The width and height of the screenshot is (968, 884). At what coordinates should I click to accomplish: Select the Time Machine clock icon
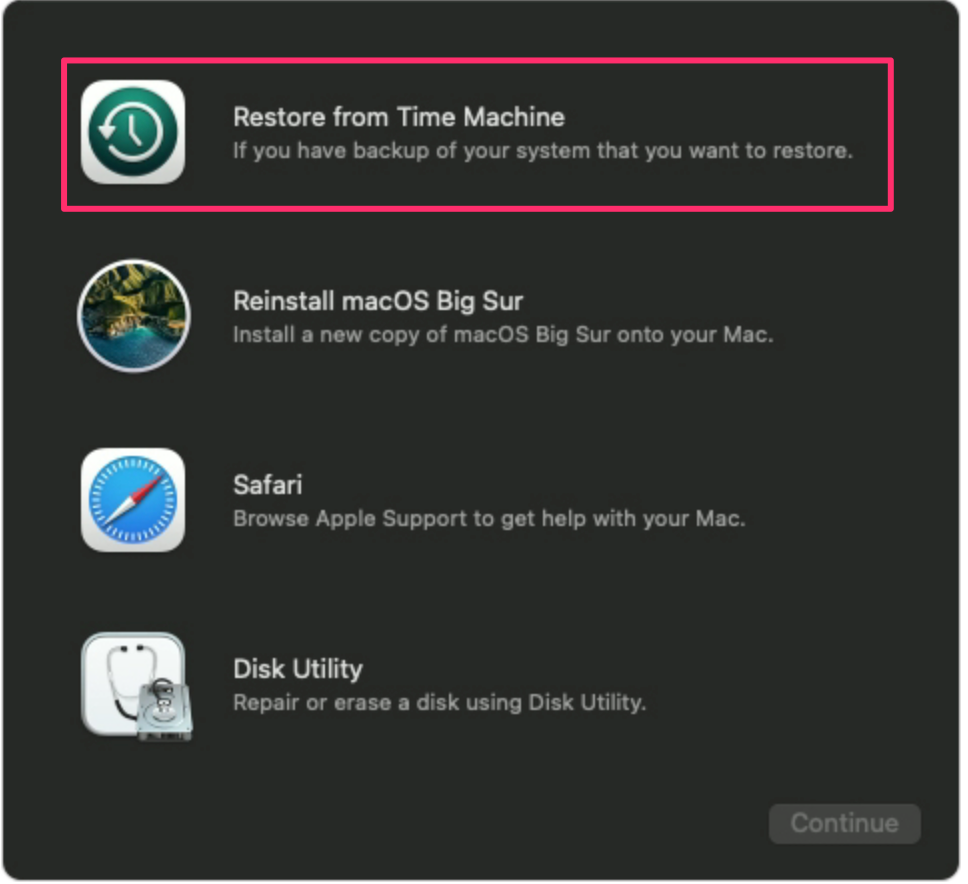[133, 131]
